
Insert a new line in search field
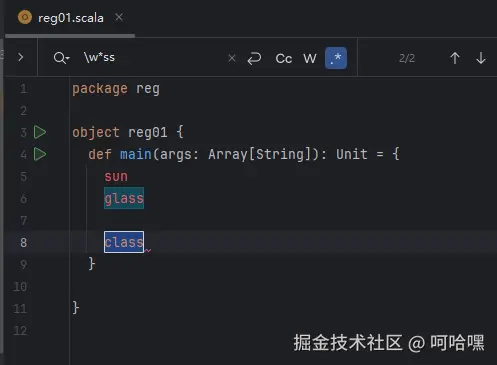click(254, 58)
